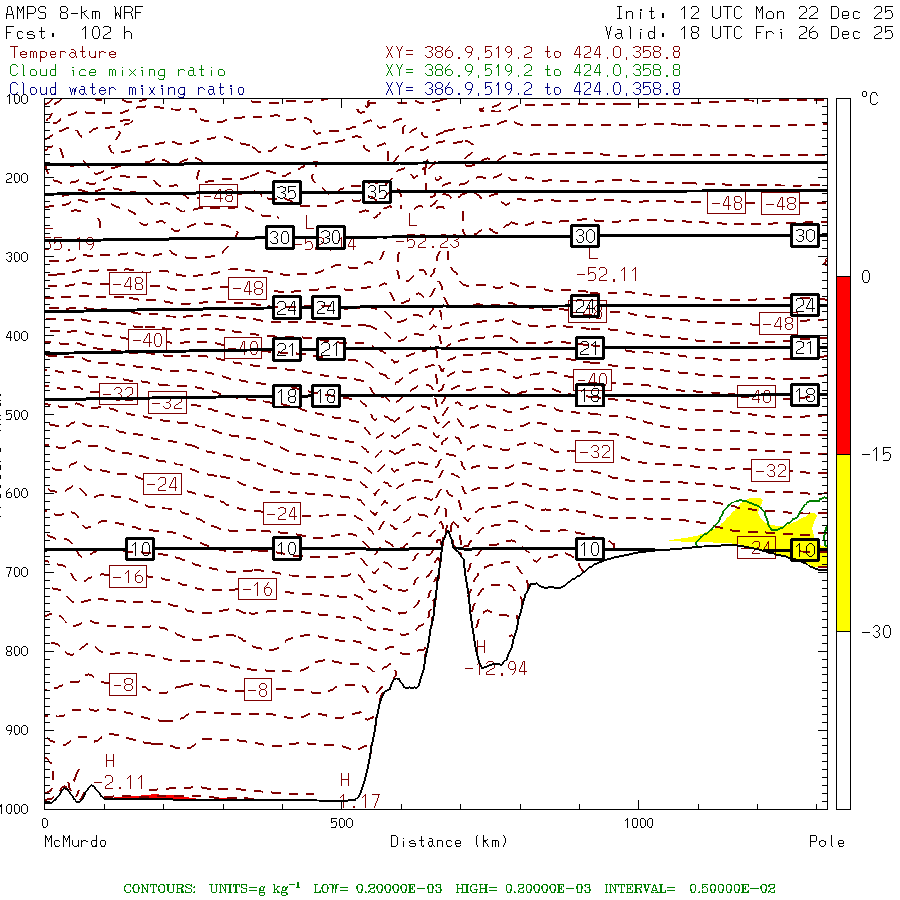
Task: Click the red 0 to -15 colorbar segment
Action: tap(843, 365)
